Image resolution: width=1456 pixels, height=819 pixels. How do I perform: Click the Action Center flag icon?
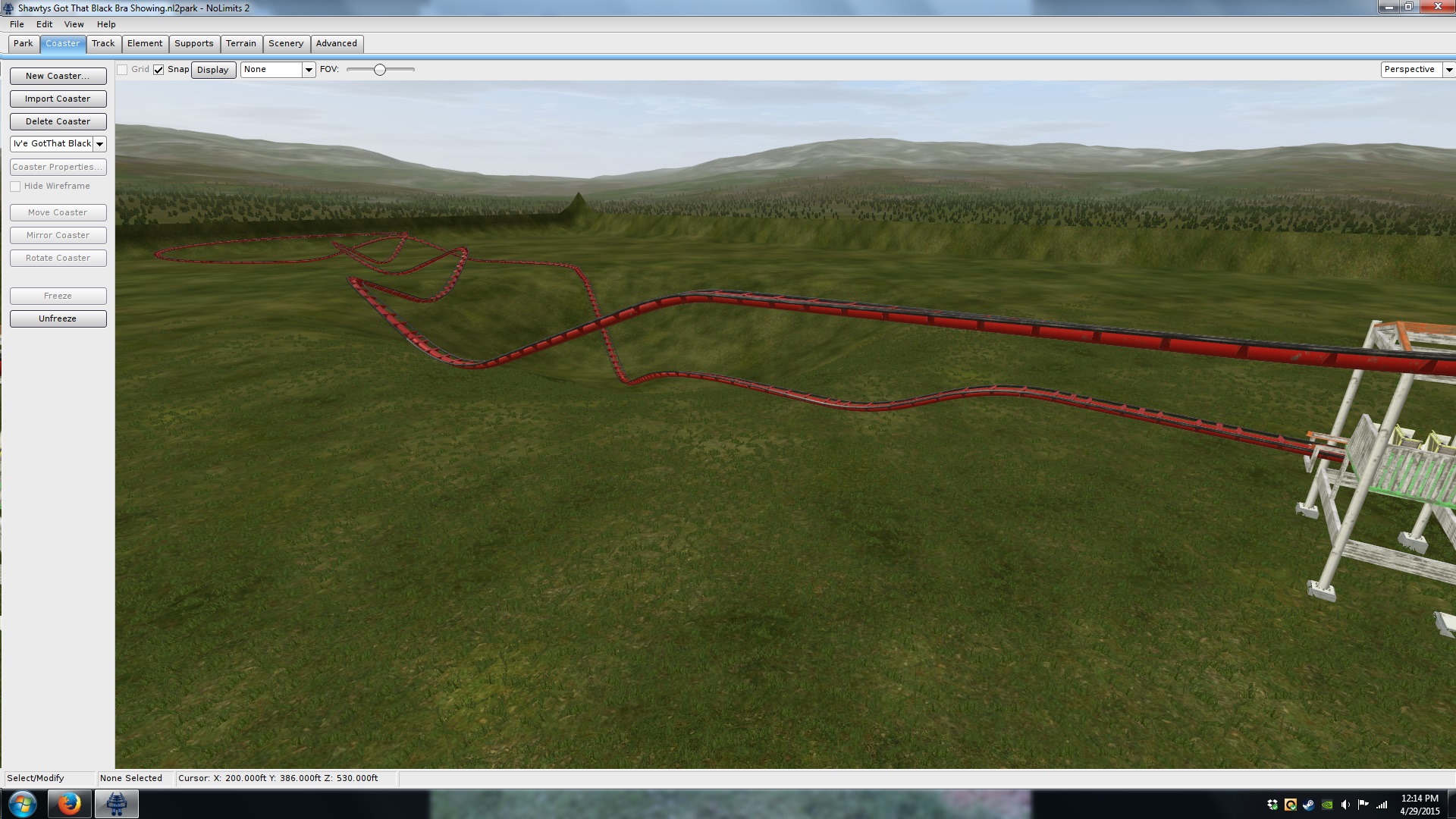(x=1363, y=805)
